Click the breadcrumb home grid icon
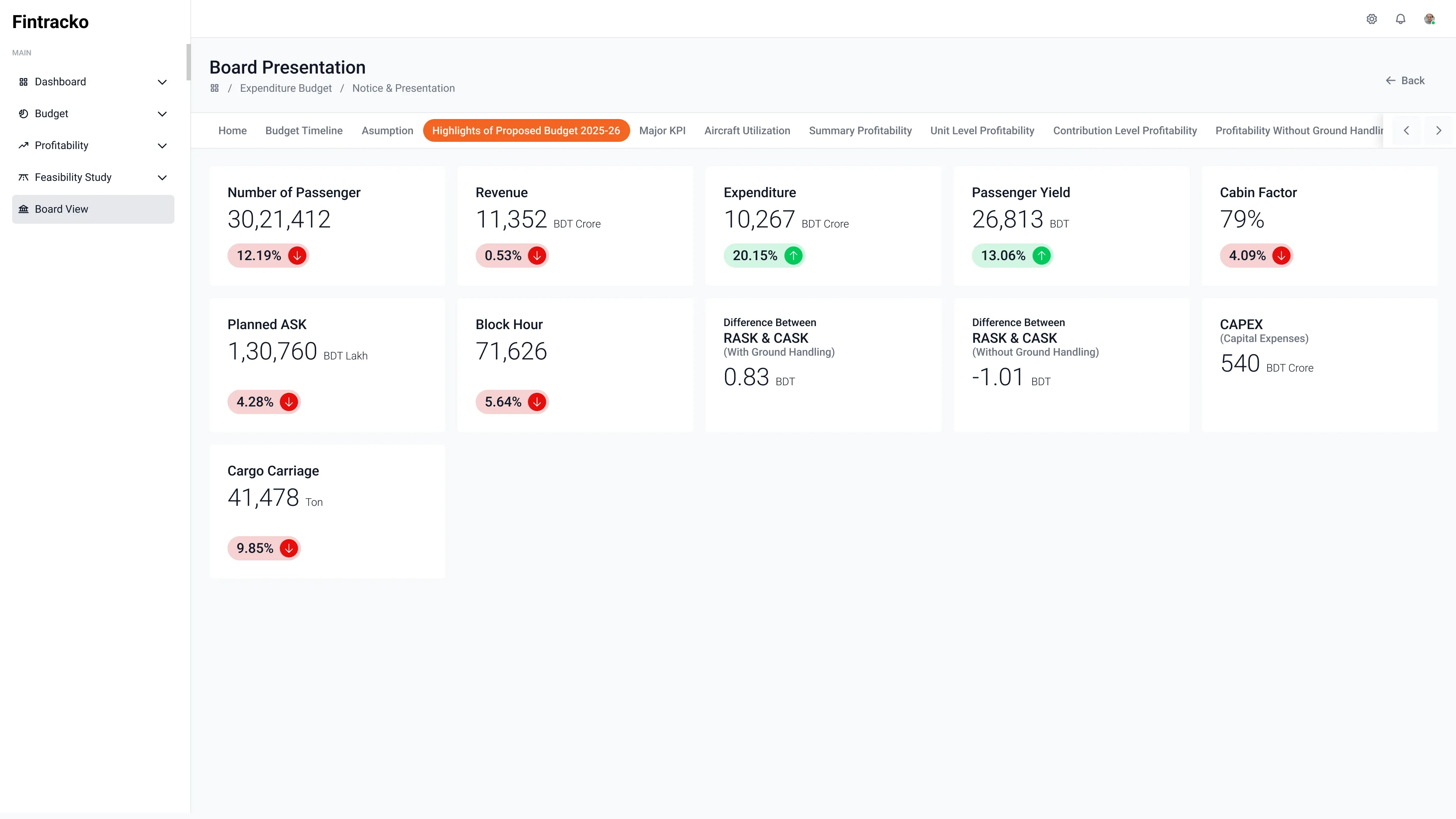1456x819 pixels. [214, 88]
